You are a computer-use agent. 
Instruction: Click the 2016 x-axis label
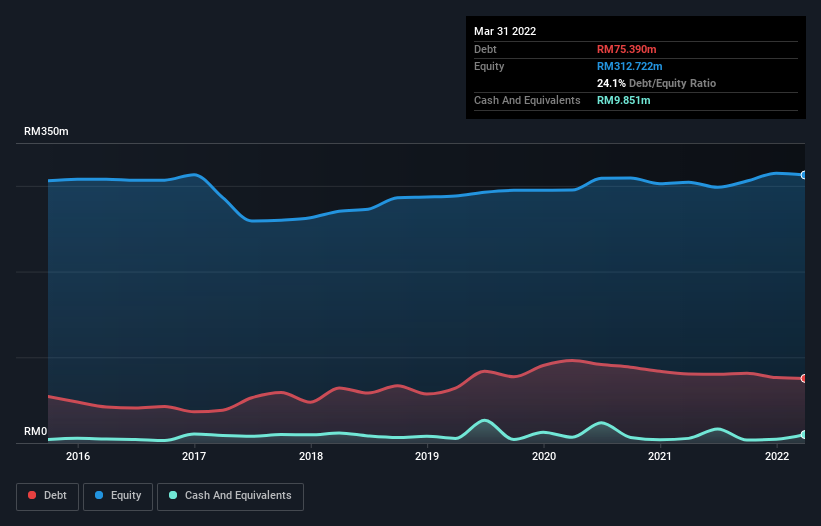pyautogui.click(x=78, y=456)
